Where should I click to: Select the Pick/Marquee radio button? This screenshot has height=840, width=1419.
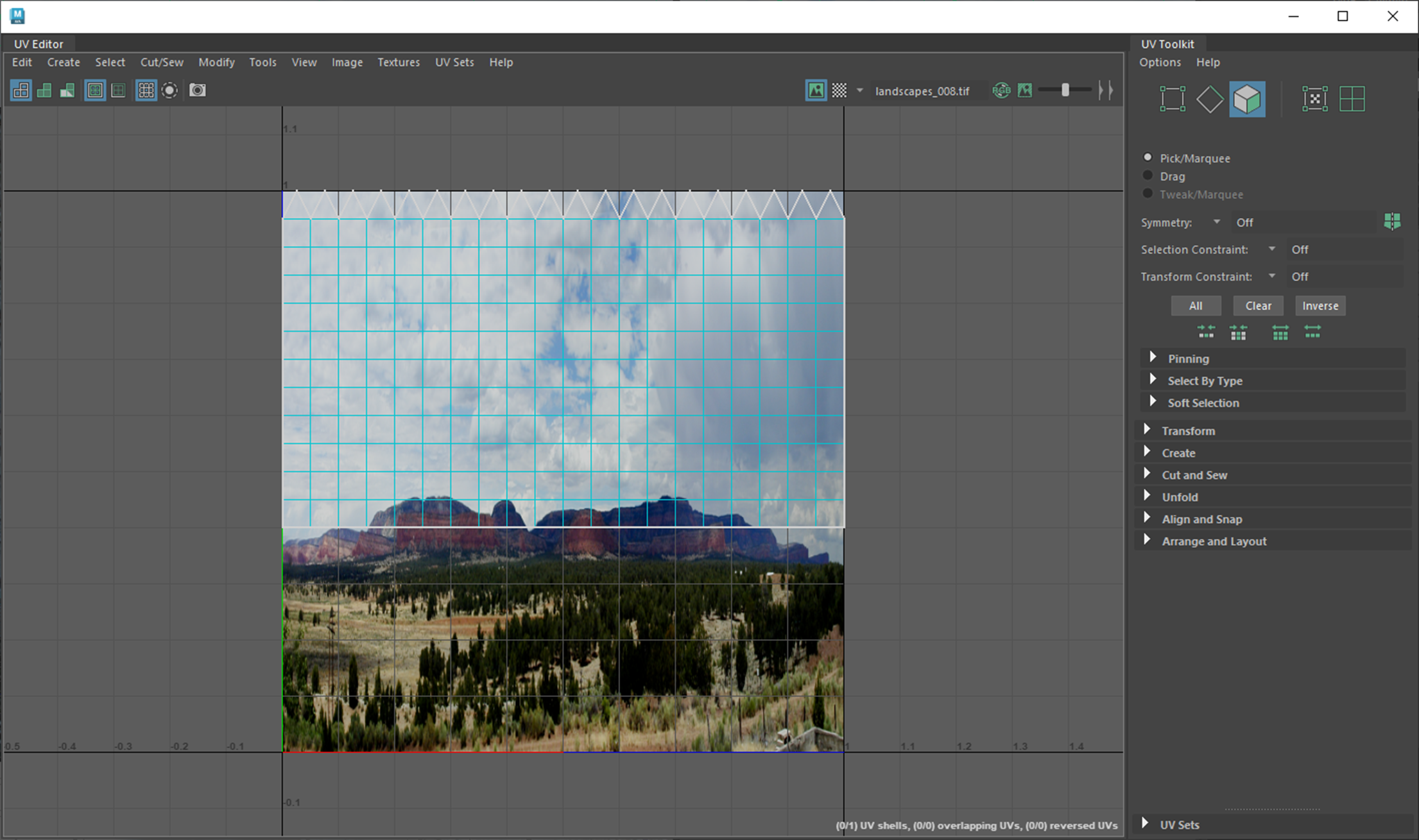coord(1148,158)
